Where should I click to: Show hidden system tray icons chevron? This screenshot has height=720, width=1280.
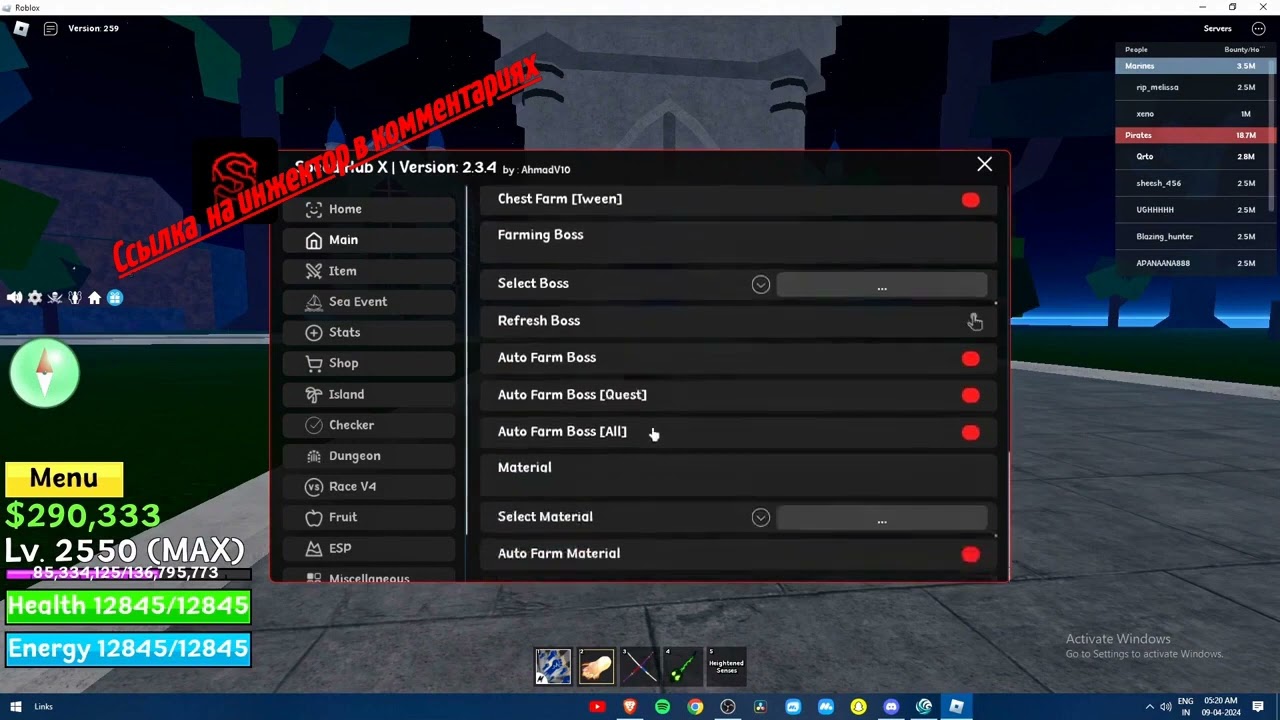(1149, 707)
